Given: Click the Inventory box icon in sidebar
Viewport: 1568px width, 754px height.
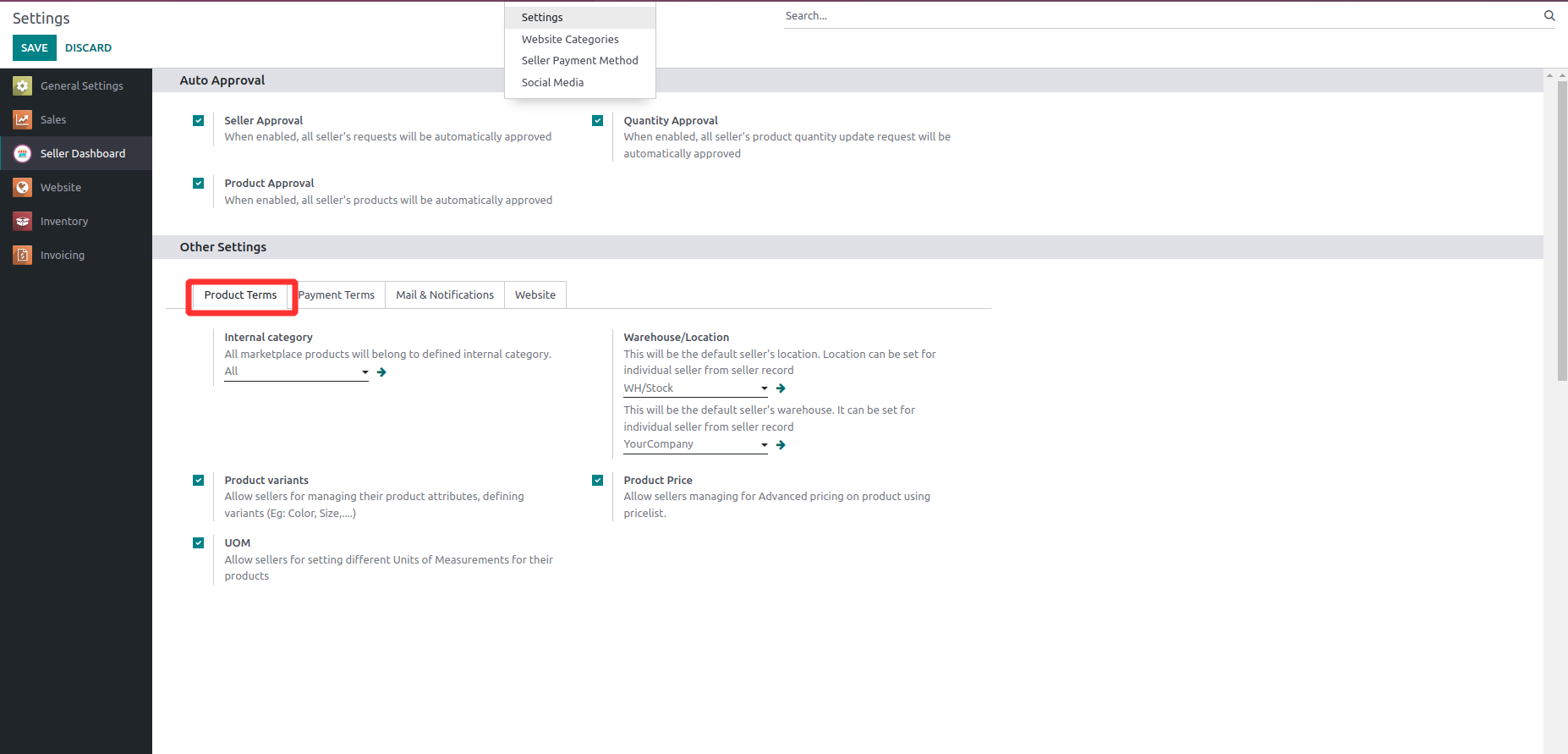Looking at the screenshot, I should [x=23, y=221].
